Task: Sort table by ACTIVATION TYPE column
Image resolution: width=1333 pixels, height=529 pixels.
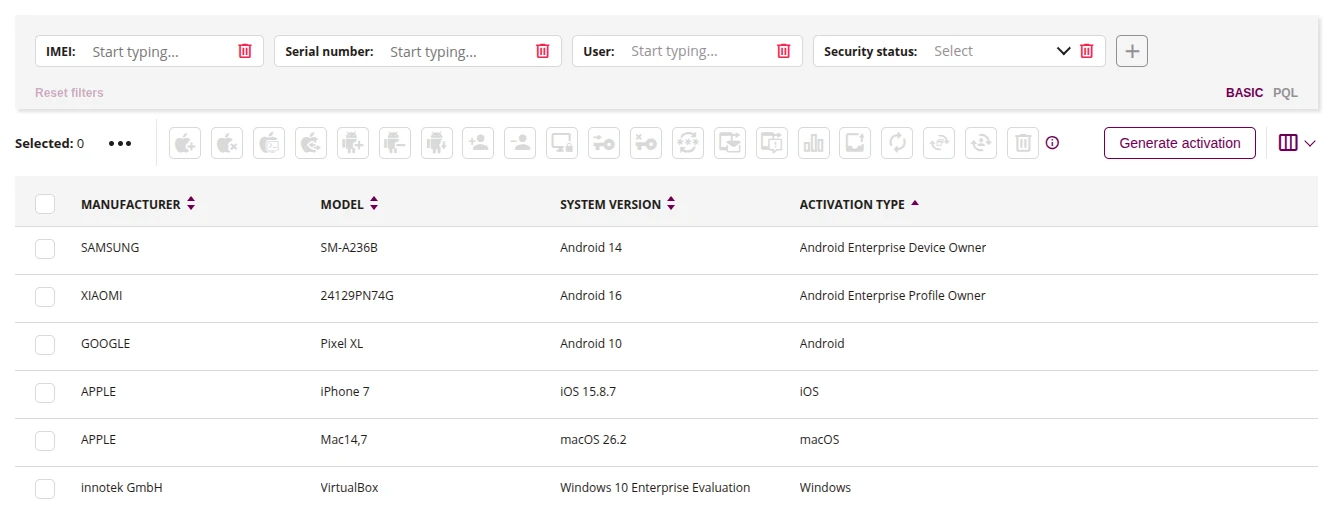Action: [859, 204]
